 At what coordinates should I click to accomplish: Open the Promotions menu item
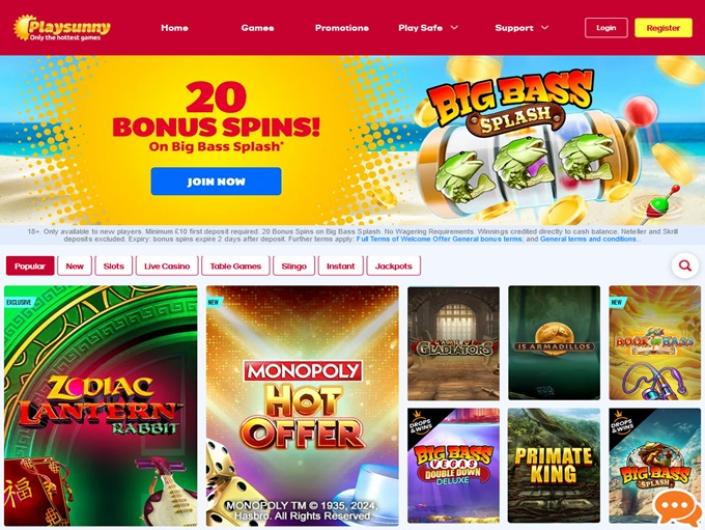[342, 28]
